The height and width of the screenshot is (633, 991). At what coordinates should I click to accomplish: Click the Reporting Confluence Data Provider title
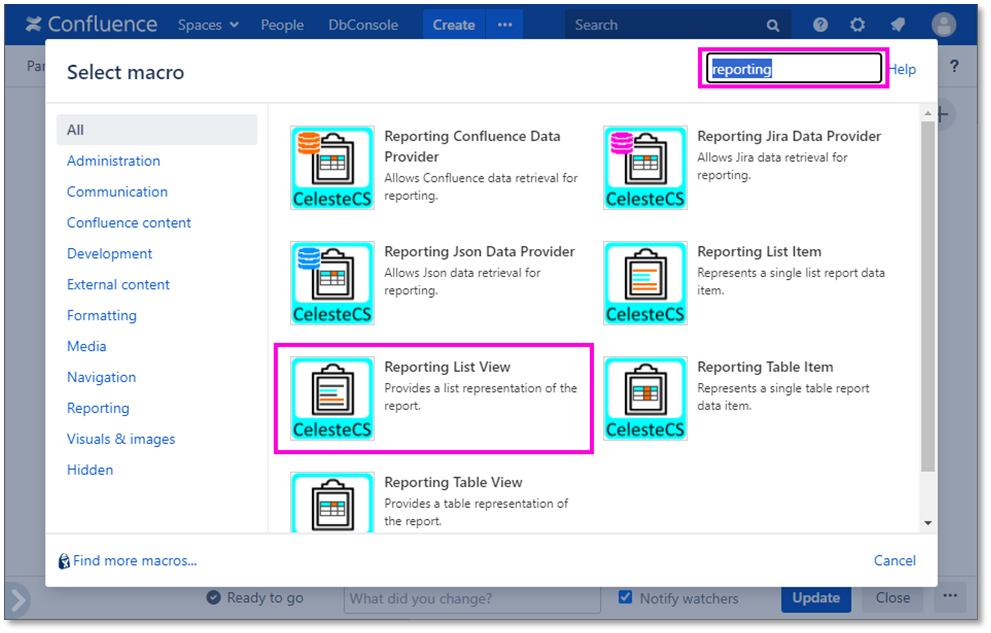(472, 147)
